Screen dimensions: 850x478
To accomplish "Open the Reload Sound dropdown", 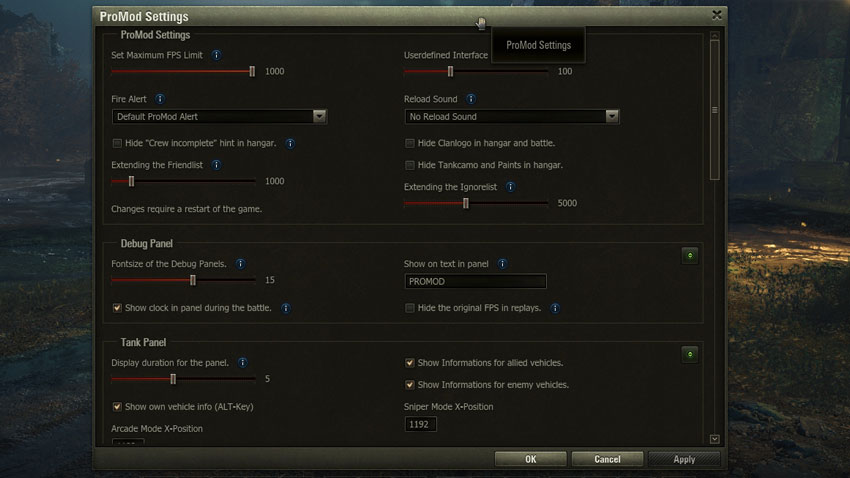I will click(x=512, y=117).
